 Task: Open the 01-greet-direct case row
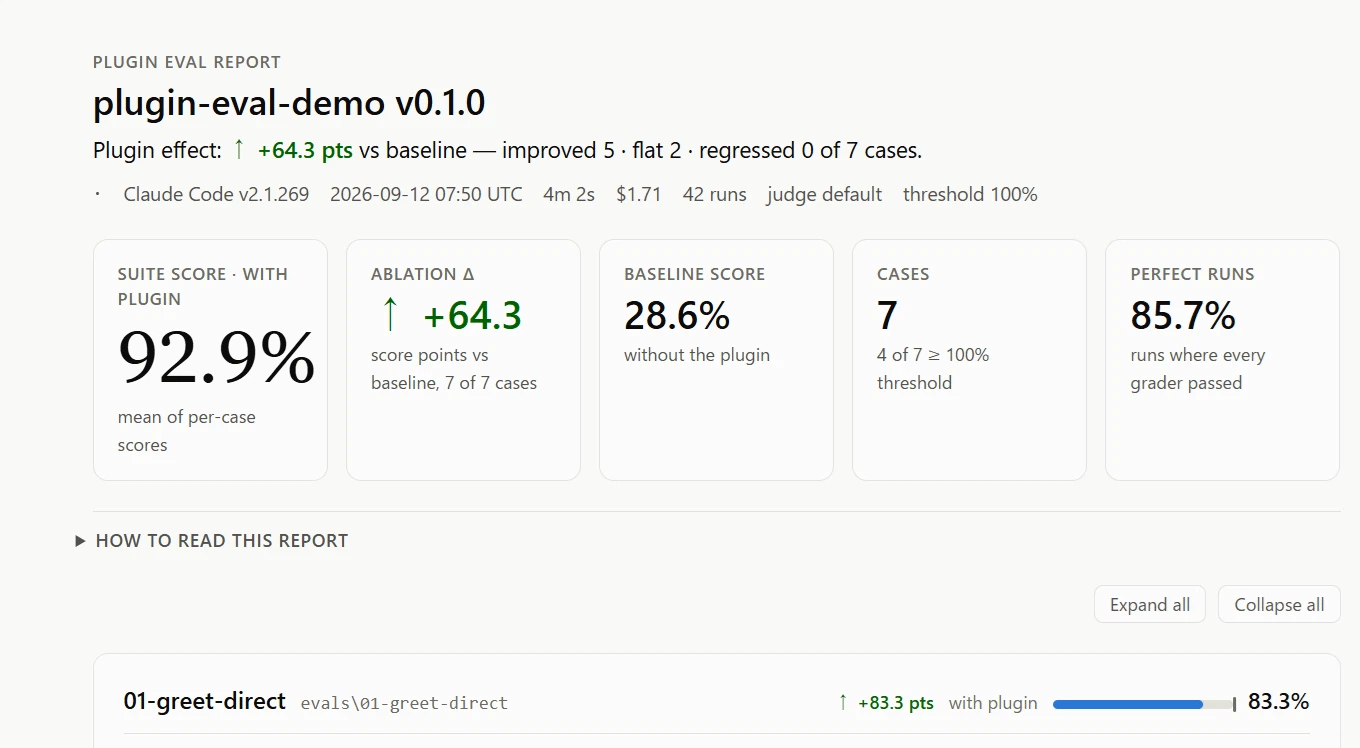pos(716,702)
